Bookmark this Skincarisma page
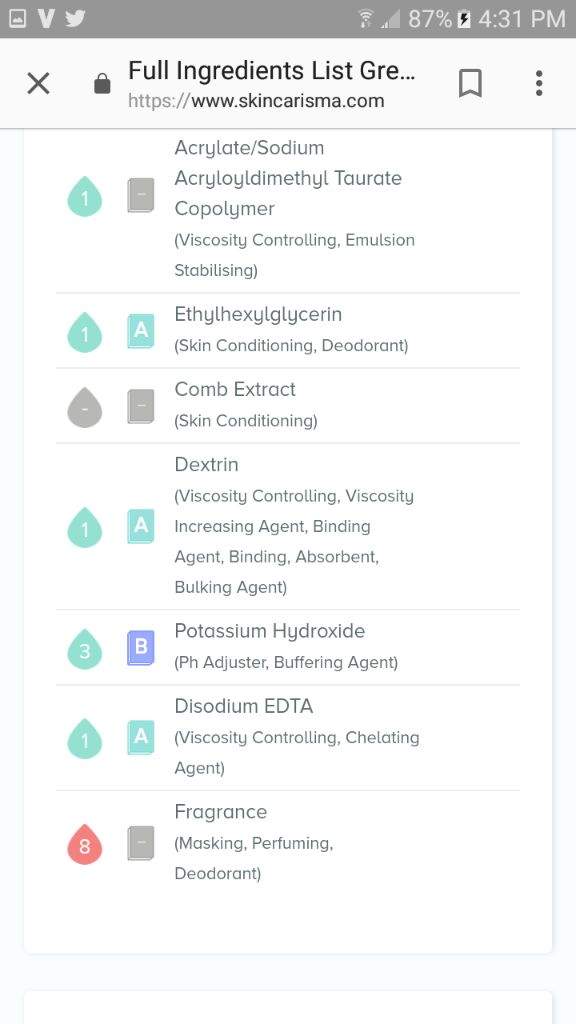This screenshot has height=1024, width=576. (x=470, y=84)
